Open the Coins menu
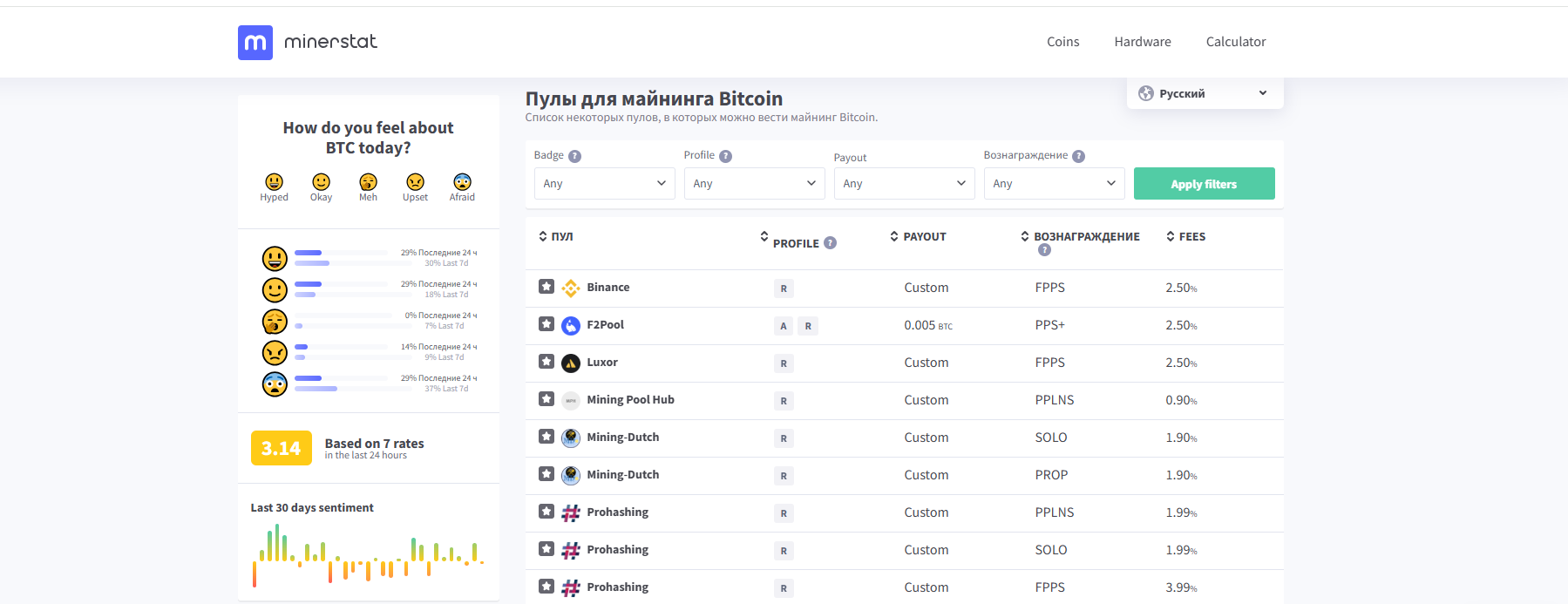The image size is (1568, 604). [x=1062, y=42]
